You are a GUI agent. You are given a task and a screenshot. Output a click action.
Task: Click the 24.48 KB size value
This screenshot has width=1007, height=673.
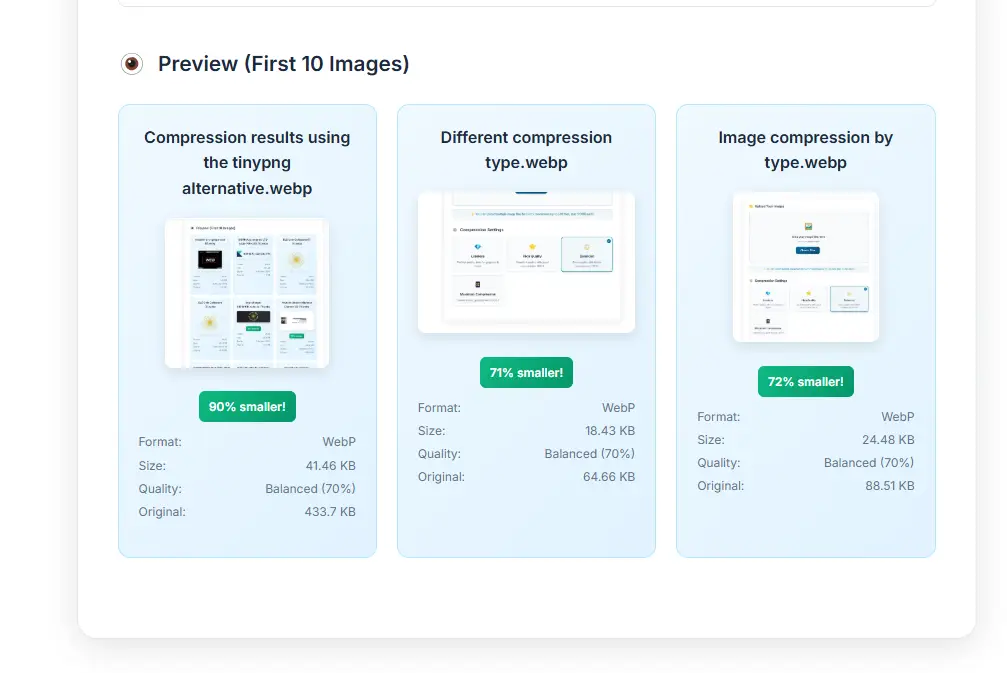point(888,440)
